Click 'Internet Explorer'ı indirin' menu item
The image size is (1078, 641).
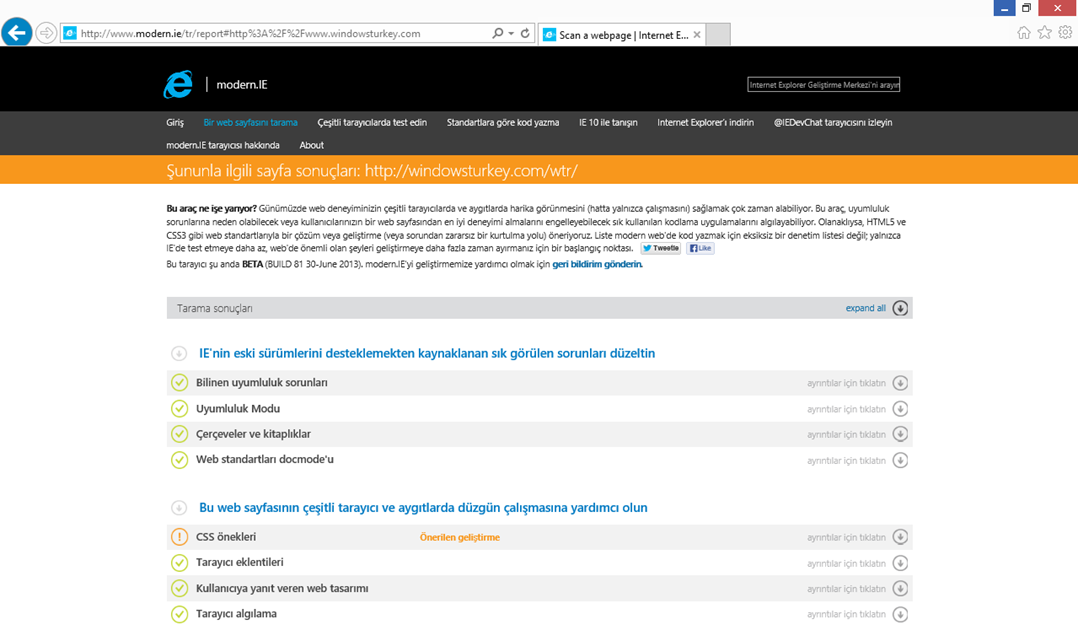tap(705, 122)
